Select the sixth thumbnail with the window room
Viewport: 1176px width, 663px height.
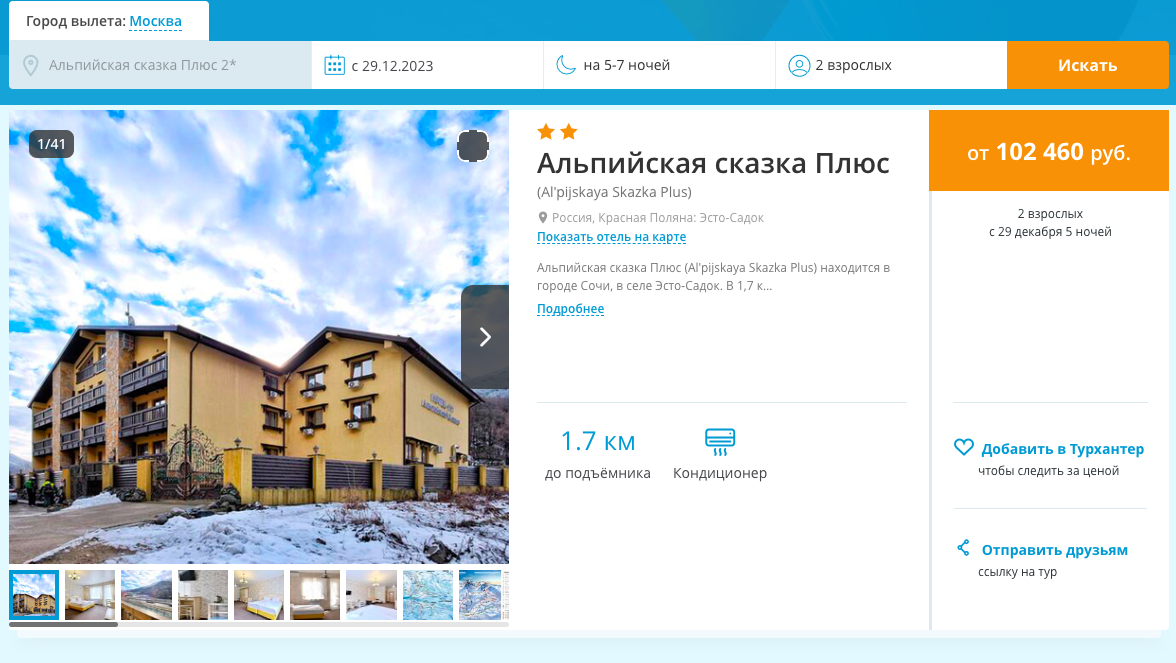point(315,596)
